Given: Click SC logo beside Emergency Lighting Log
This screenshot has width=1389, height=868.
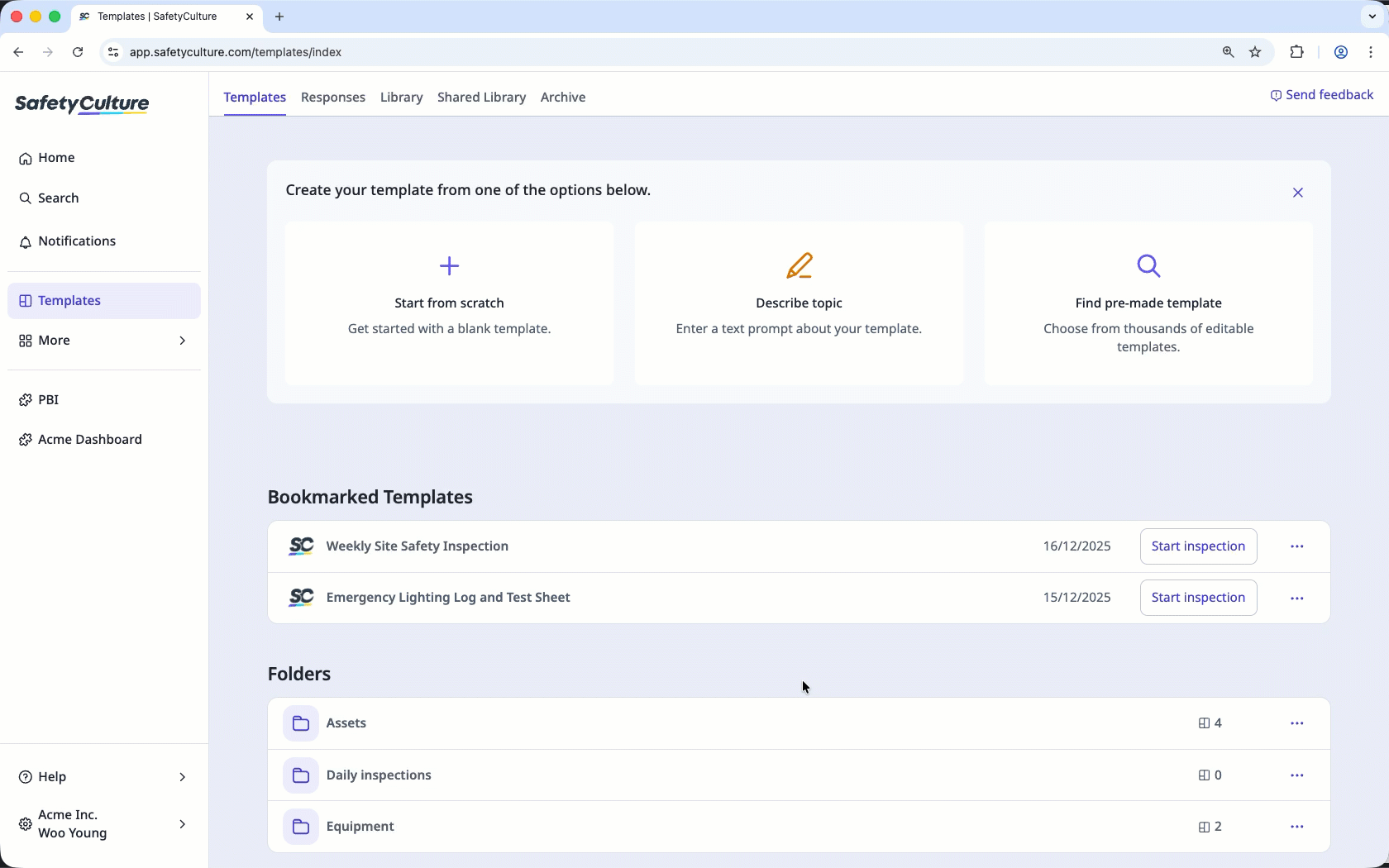Looking at the screenshot, I should (x=301, y=598).
